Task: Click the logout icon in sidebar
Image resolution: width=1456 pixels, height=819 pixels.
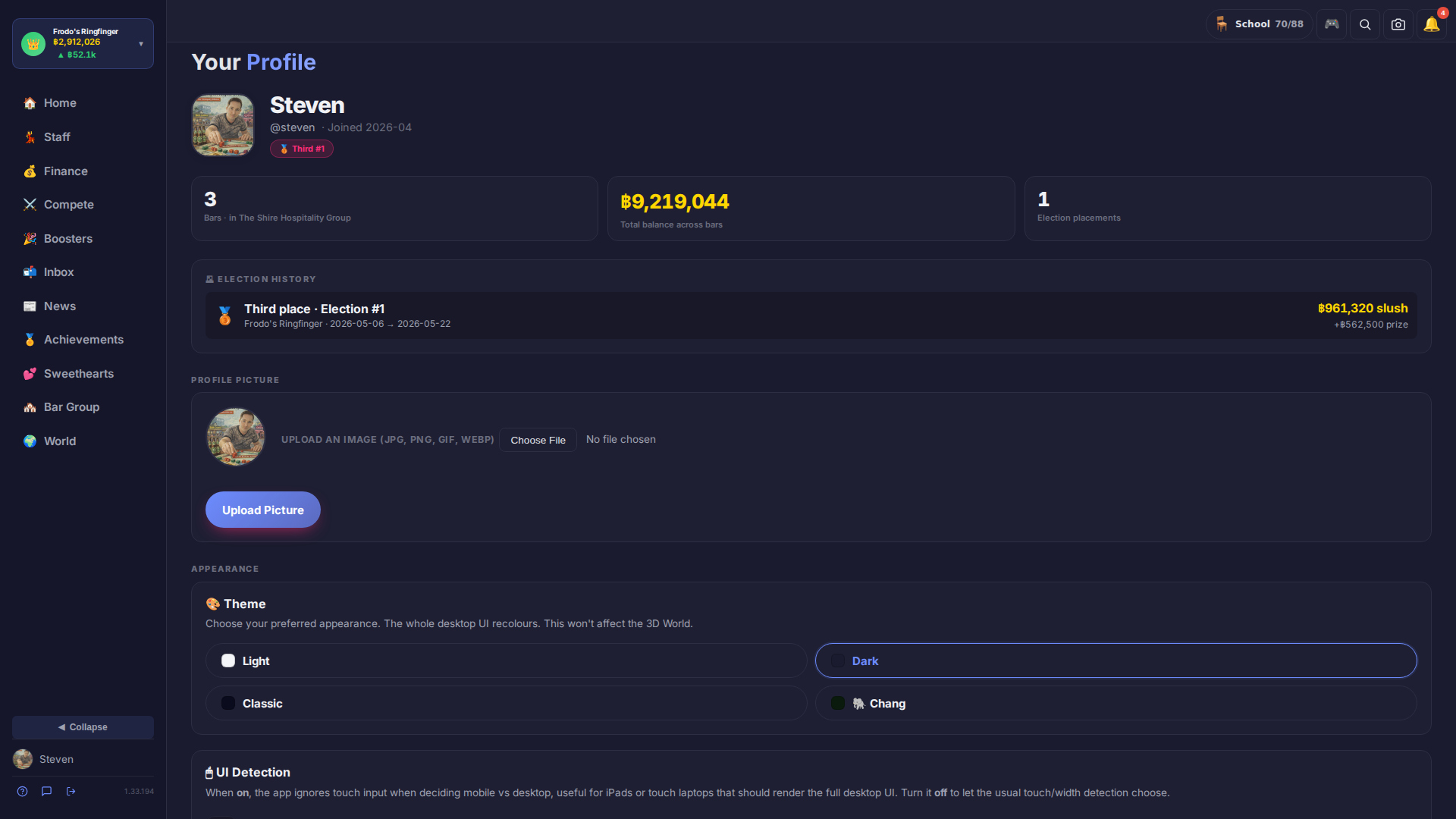Action: coord(71,791)
